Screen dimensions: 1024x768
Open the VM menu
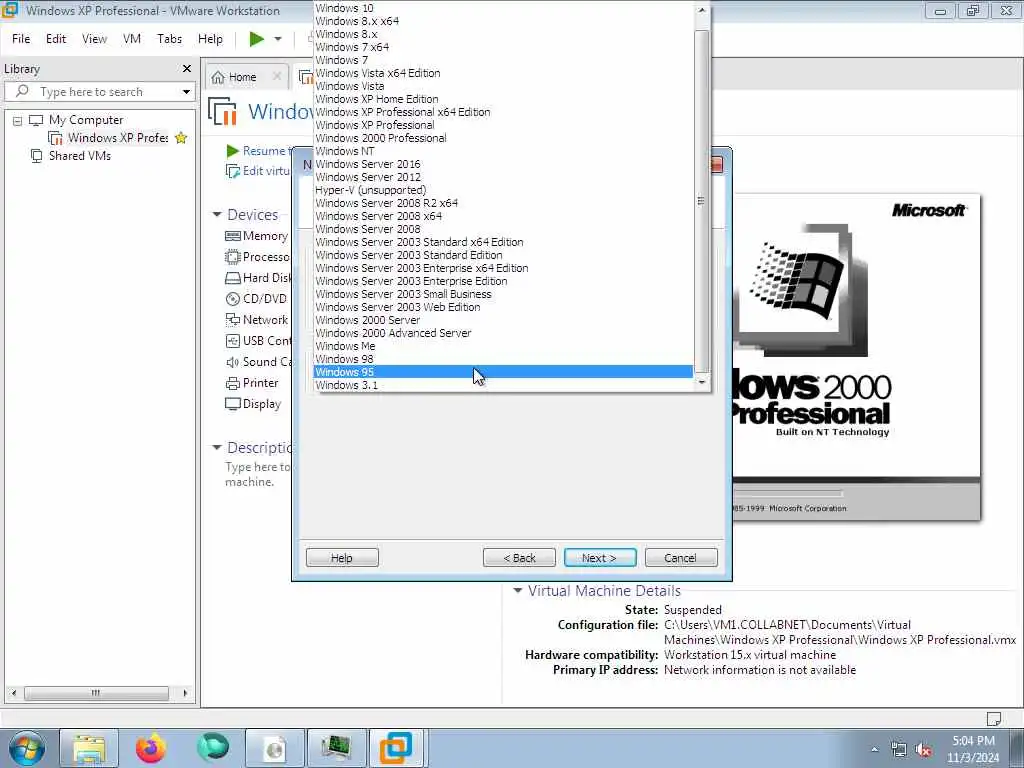tap(132, 39)
